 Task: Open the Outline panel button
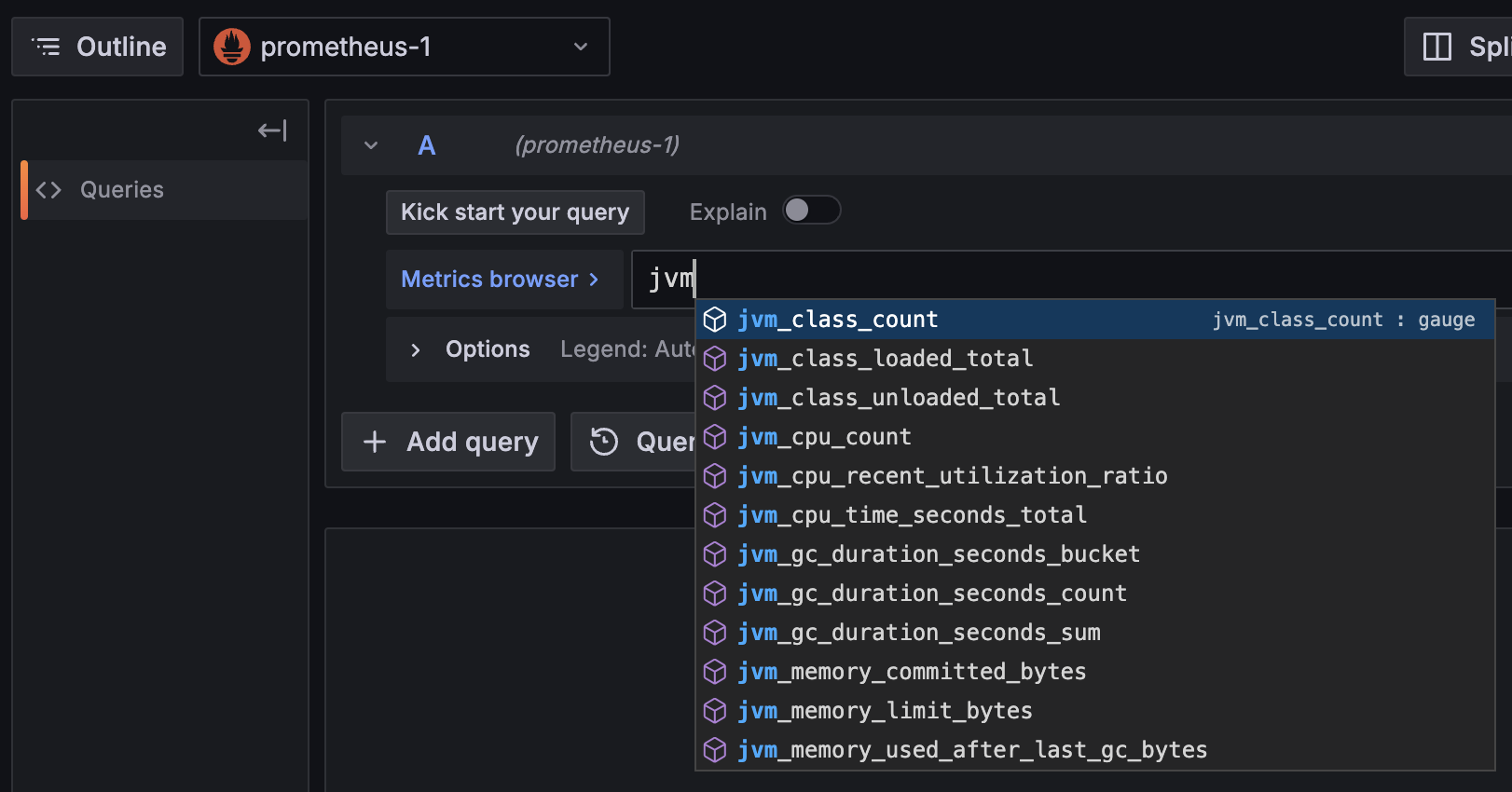(98, 47)
